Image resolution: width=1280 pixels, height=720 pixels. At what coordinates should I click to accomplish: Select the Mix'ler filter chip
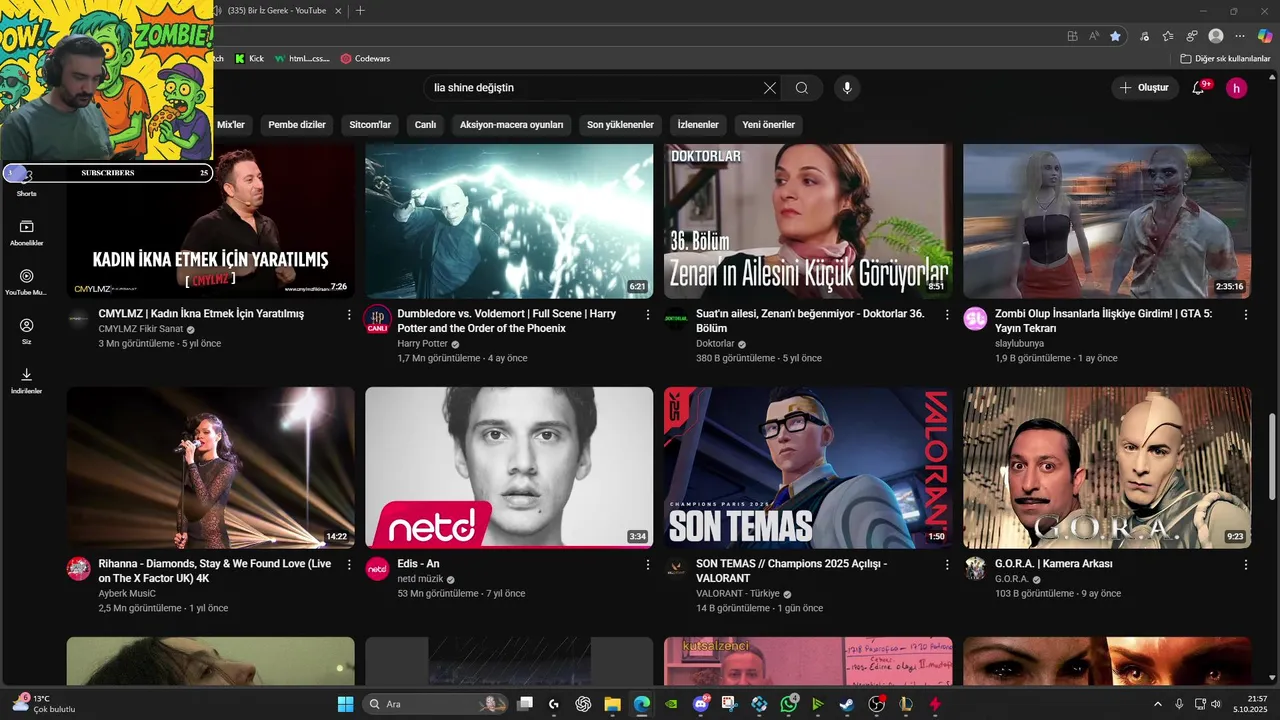(x=231, y=125)
